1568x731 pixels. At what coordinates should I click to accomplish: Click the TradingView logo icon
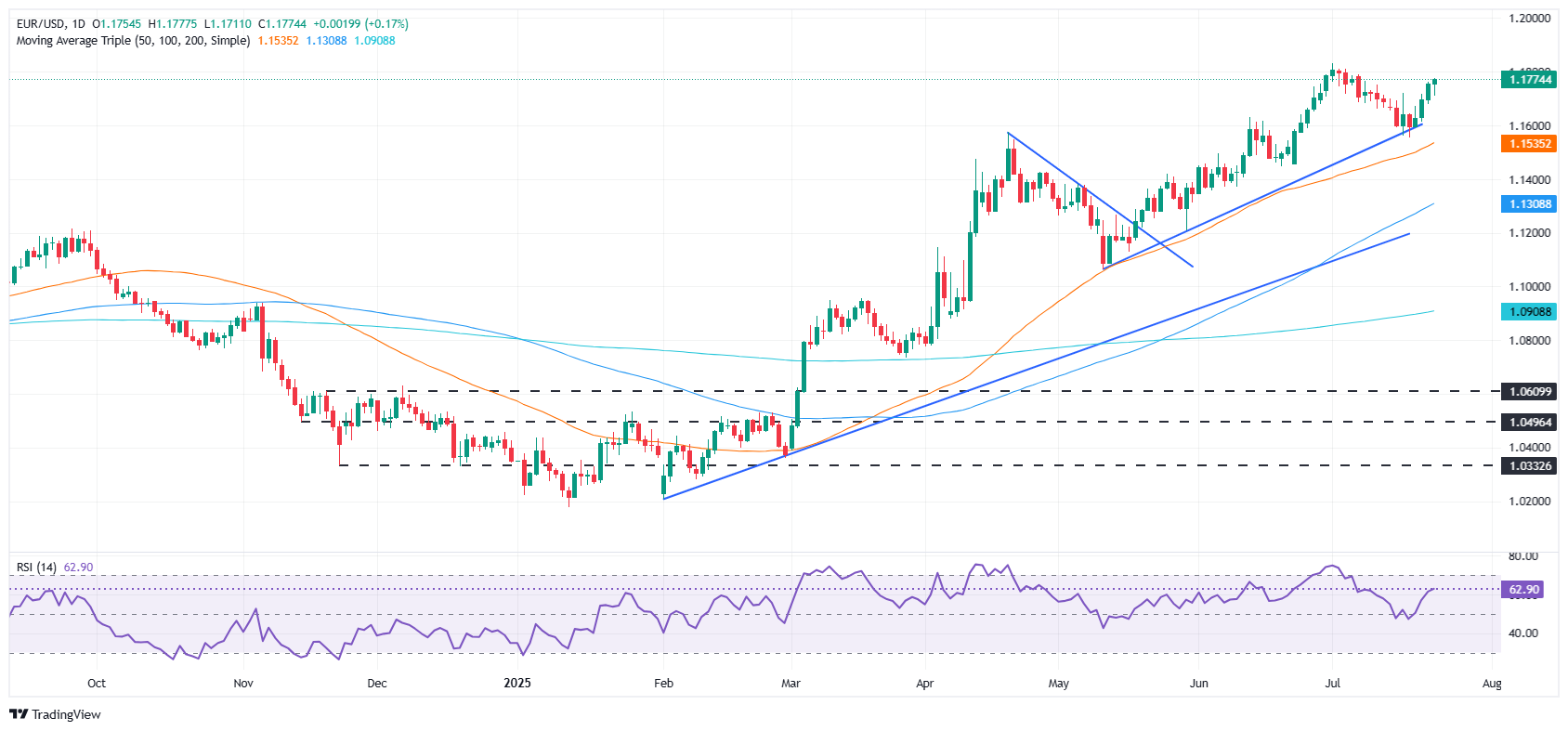click(18, 714)
